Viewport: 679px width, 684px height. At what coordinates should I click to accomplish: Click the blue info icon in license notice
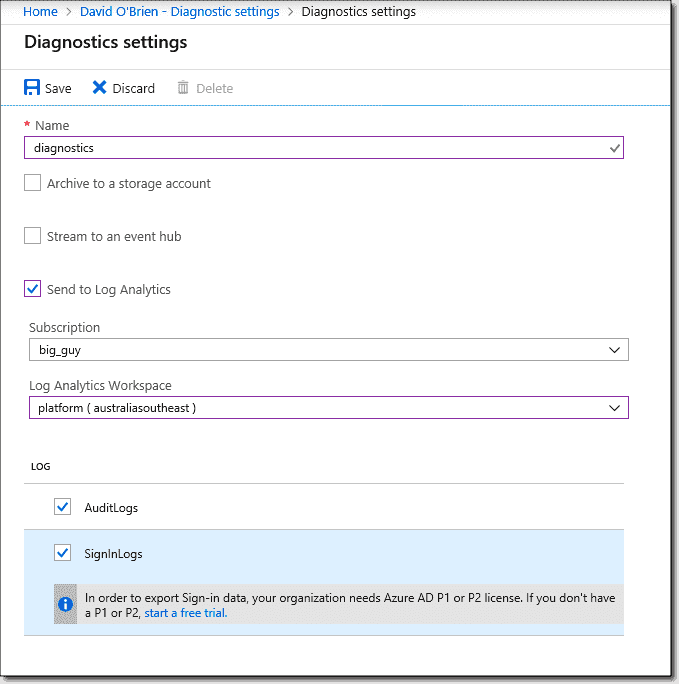coord(65,605)
